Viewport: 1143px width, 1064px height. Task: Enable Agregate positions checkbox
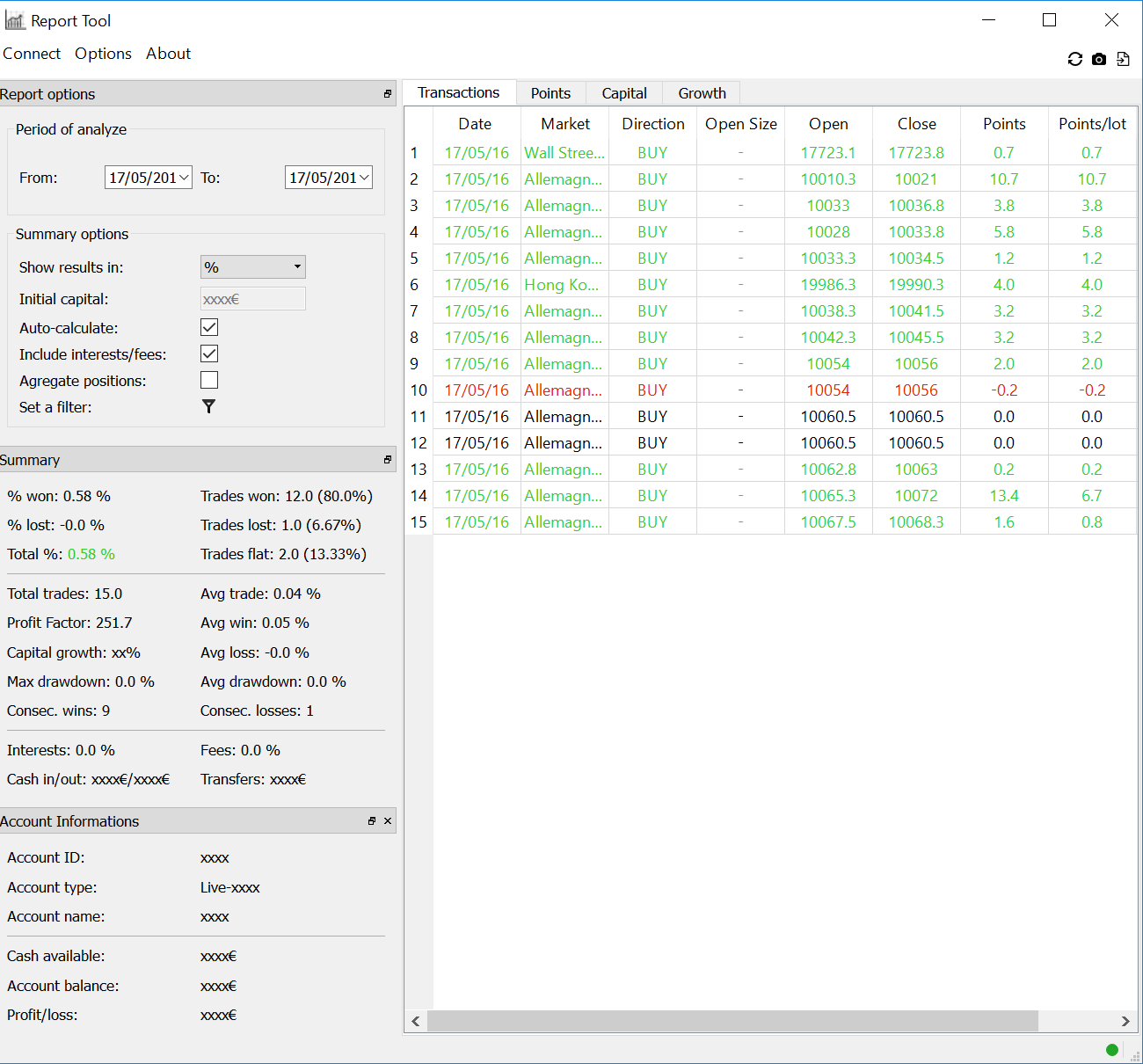coord(209,380)
